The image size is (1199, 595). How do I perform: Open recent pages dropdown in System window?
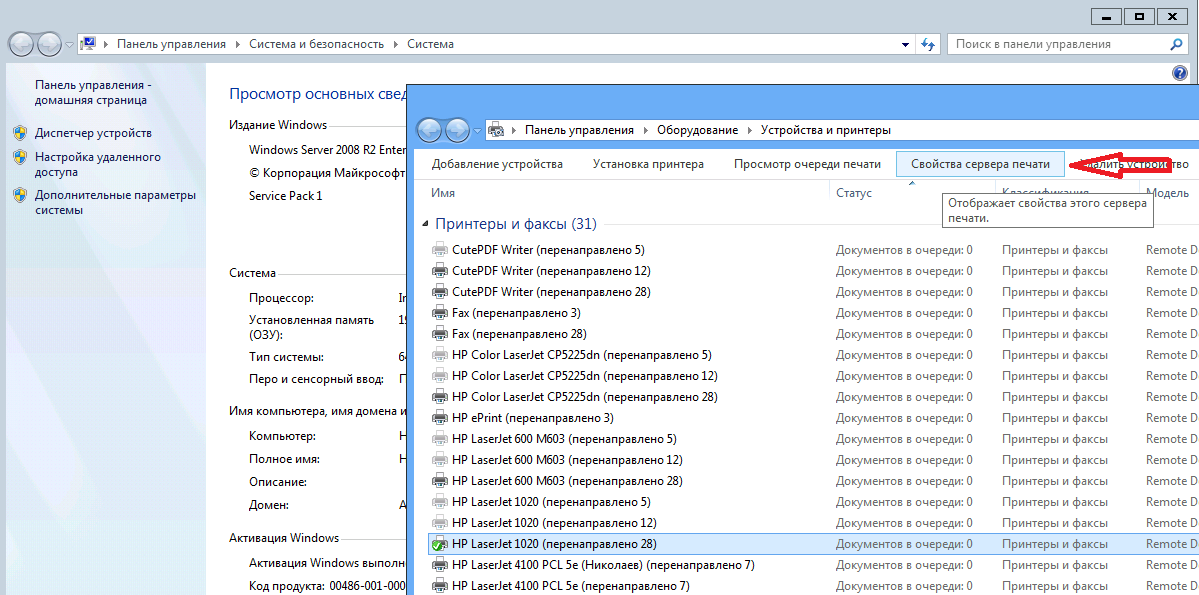70,44
